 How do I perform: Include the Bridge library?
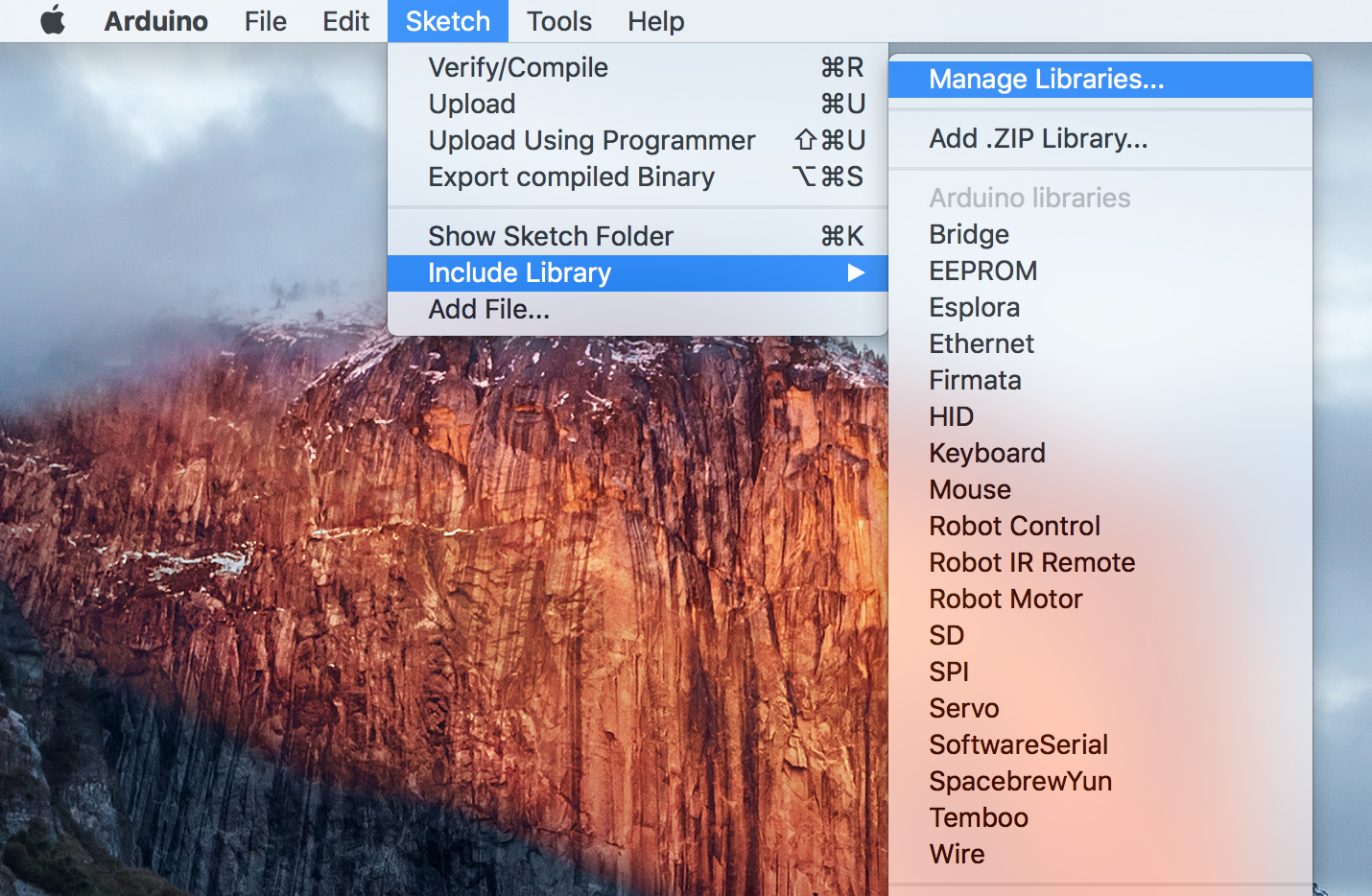[x=1100, y=234]
